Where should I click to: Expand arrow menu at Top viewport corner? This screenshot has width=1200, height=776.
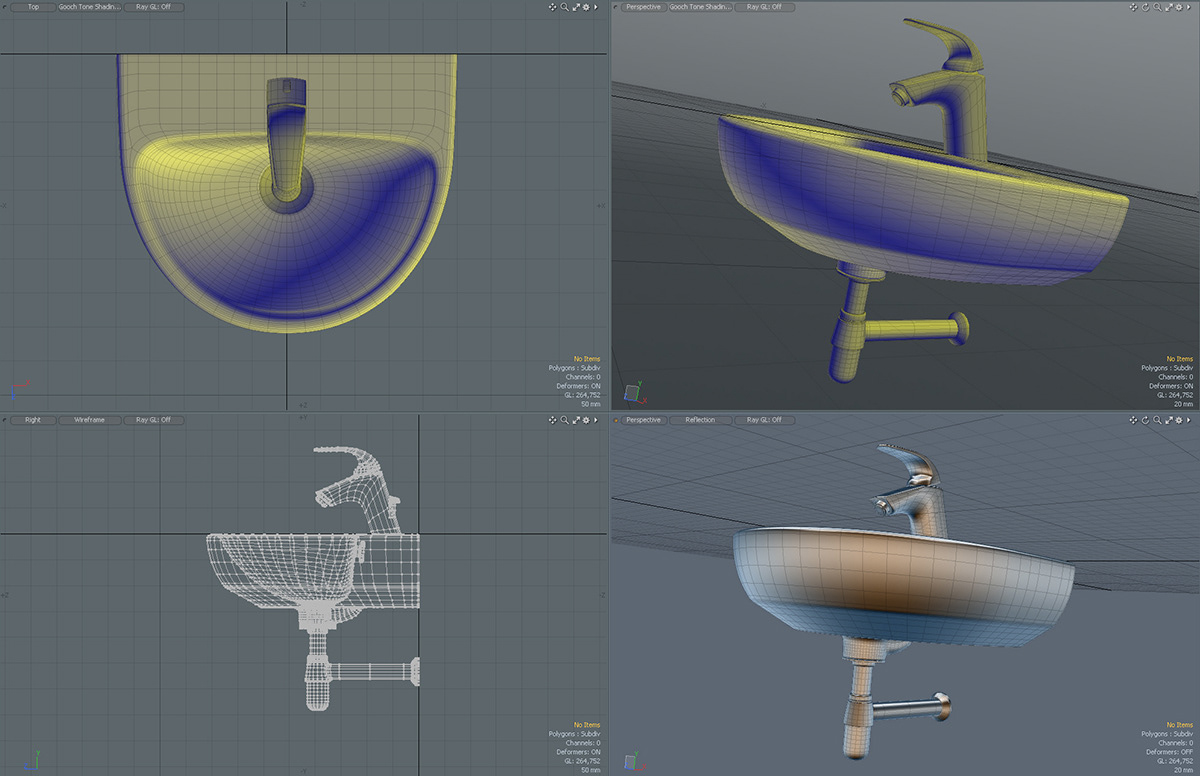pos(596,7)
